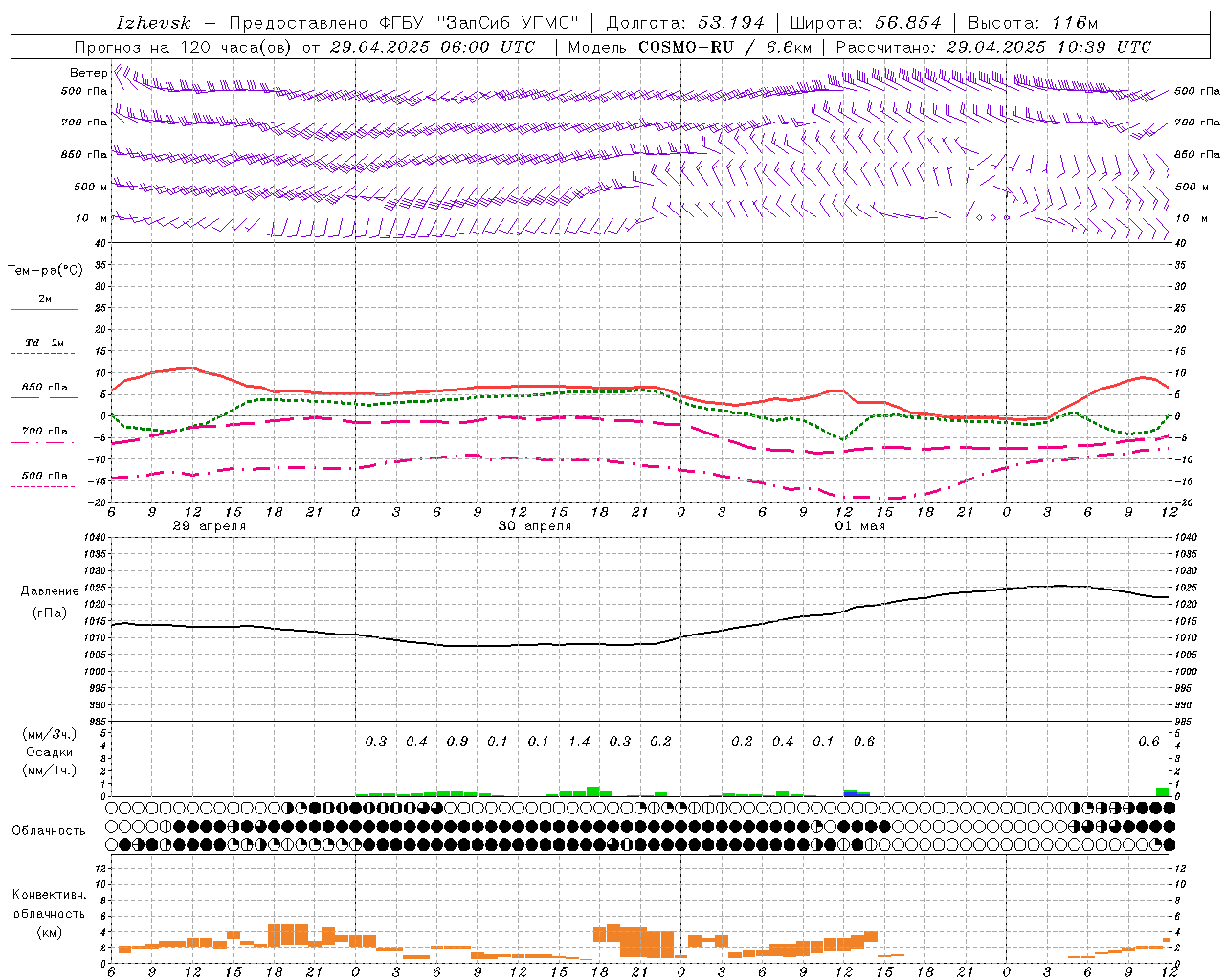
Task: Click the 29 апреля date label
Action: pos(209,526)
